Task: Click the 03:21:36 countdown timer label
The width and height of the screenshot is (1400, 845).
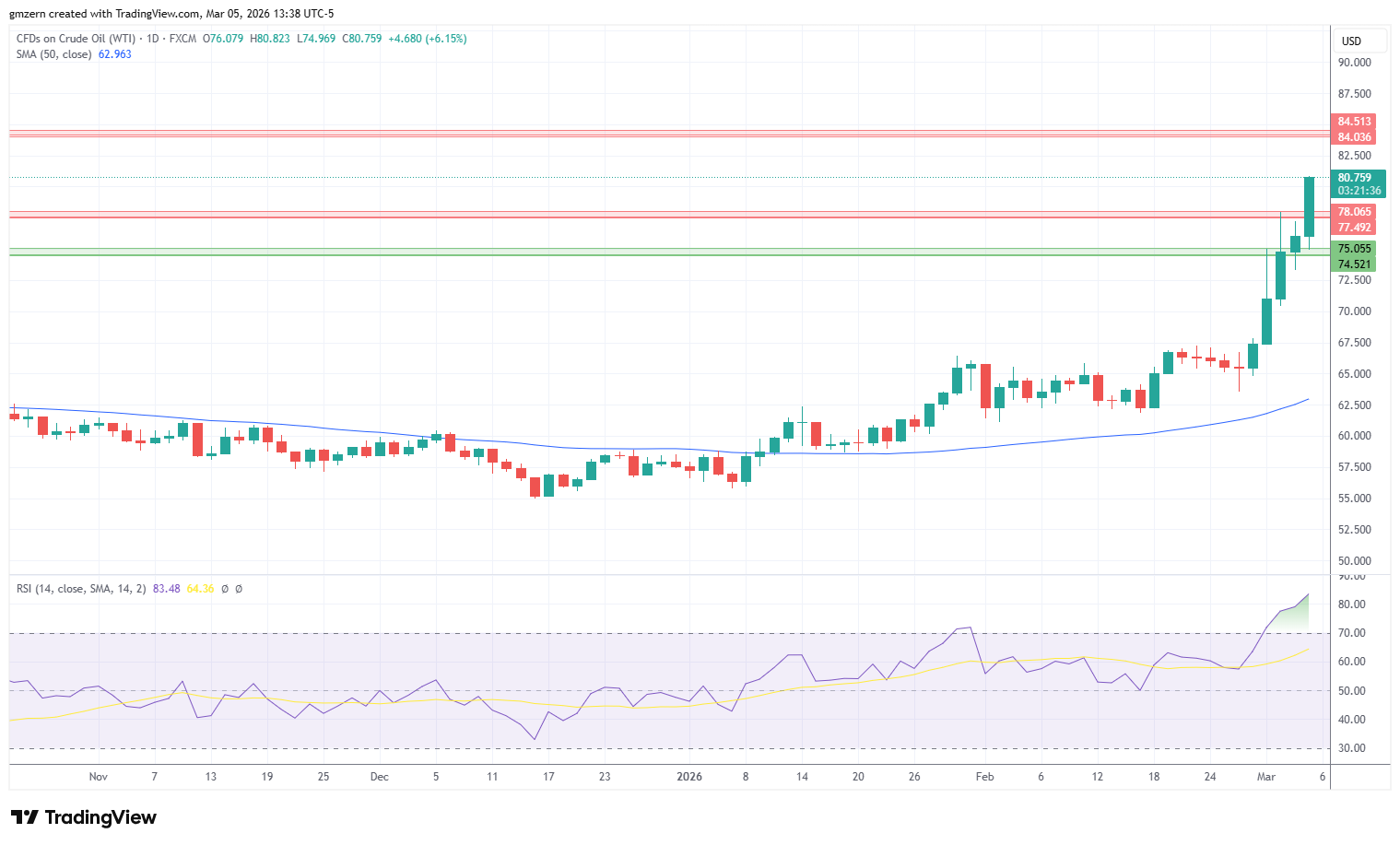Action: (x=1359, y=191)
